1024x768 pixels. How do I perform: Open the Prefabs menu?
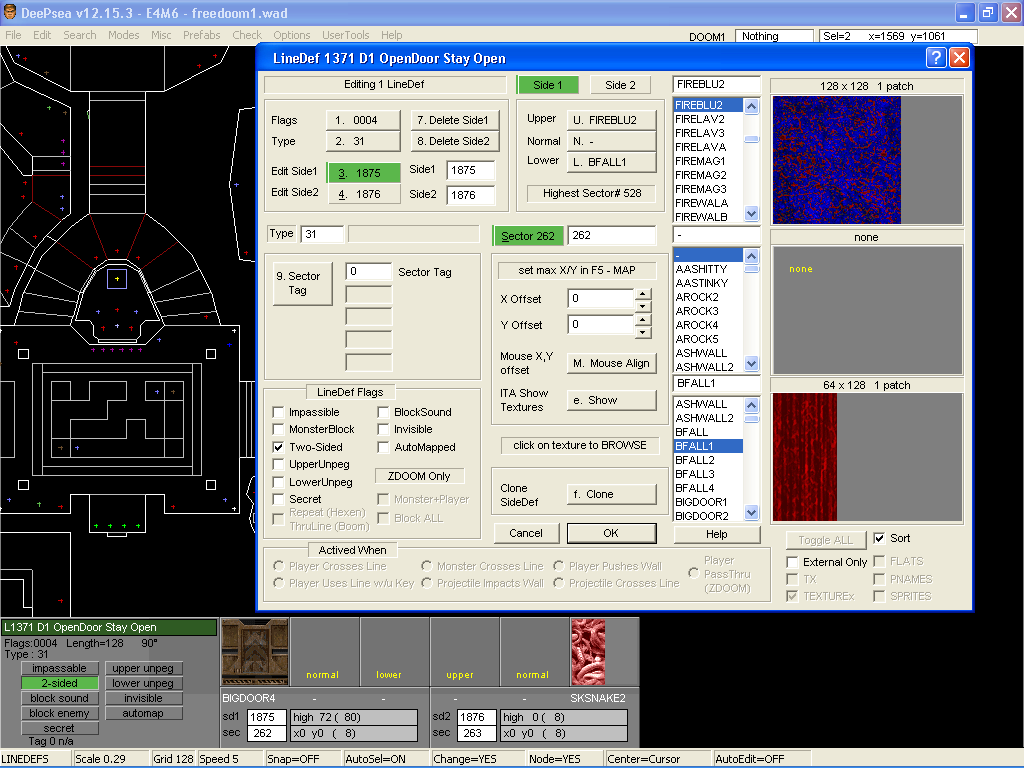click(201, 35)
